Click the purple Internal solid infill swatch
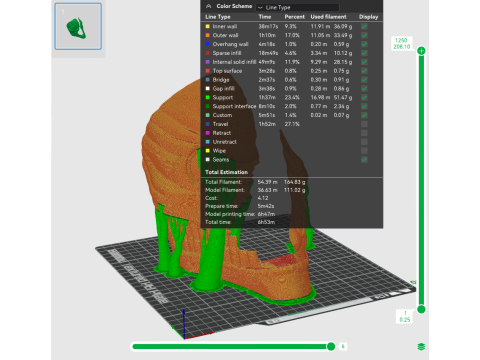The width and height of the screenshot is (480, 360). point(208,62)
